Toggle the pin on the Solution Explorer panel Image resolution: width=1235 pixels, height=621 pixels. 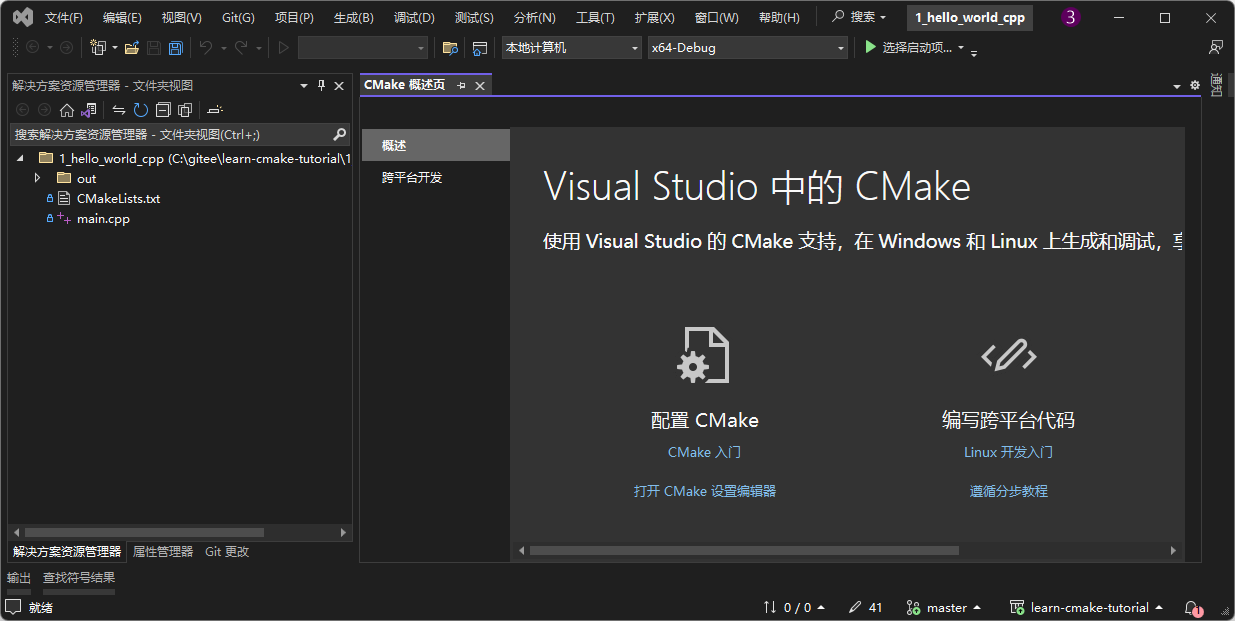click(x=320, y=85)
